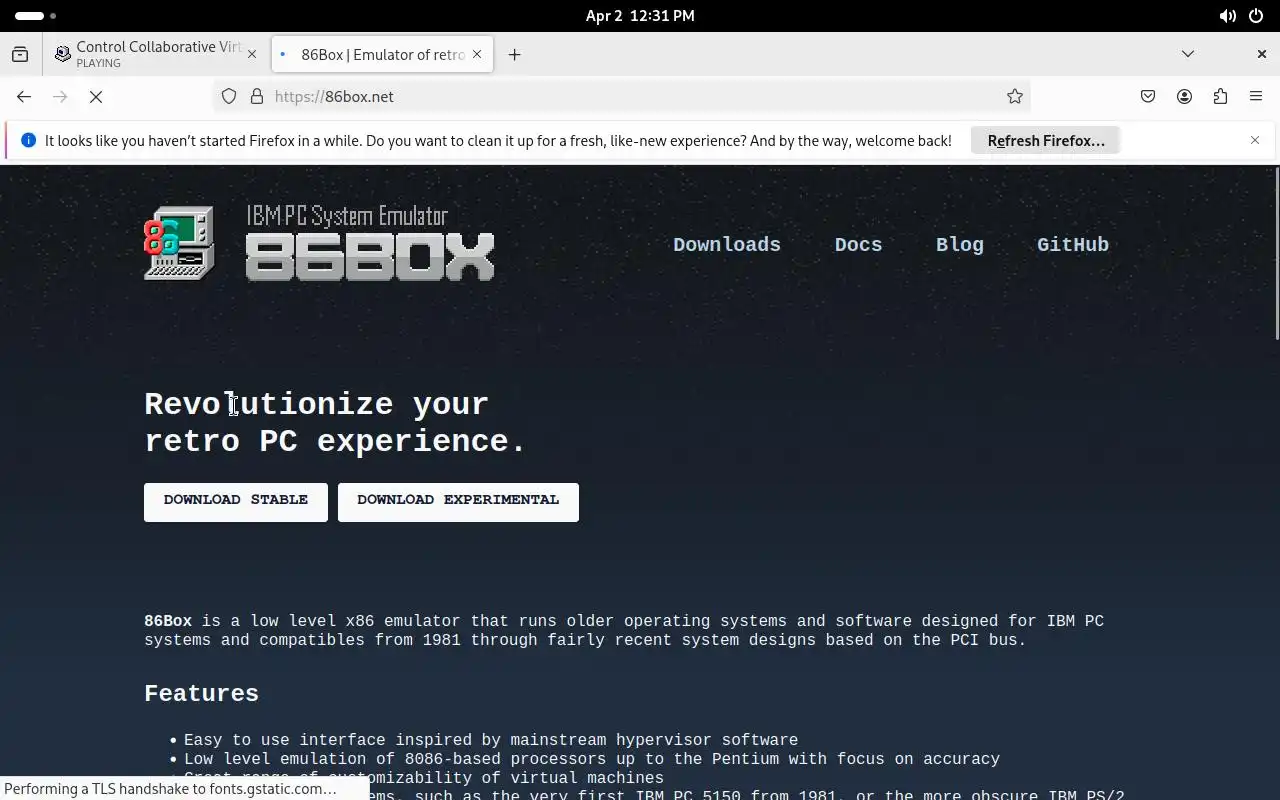Select the 86Box Emulator tab
The width and height of the screenshot is (1280, 800).
pyautogui.click(x=382, y=54)
